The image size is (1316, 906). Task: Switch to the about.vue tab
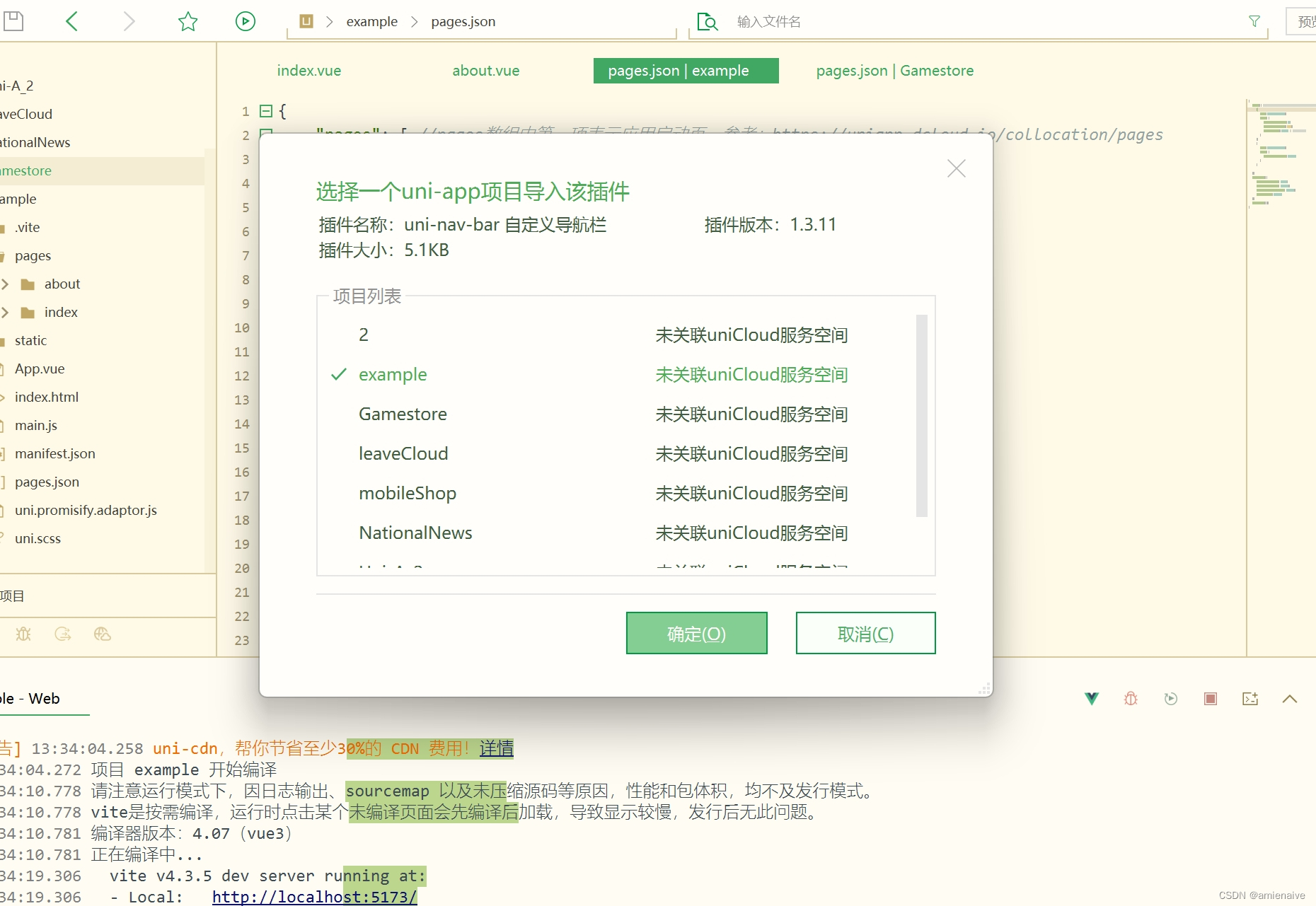tap(486, 71)
